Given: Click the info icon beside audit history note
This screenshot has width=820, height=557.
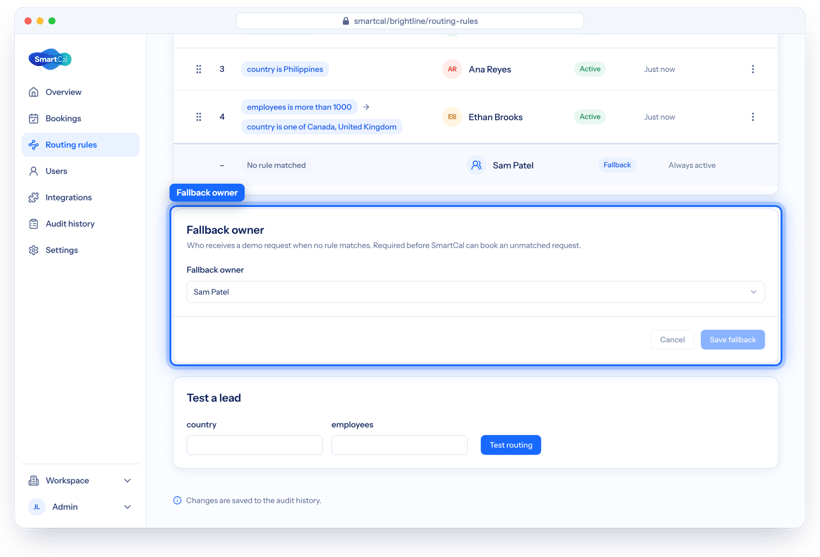Looking at the screenshot, I should tap(177, 501).
